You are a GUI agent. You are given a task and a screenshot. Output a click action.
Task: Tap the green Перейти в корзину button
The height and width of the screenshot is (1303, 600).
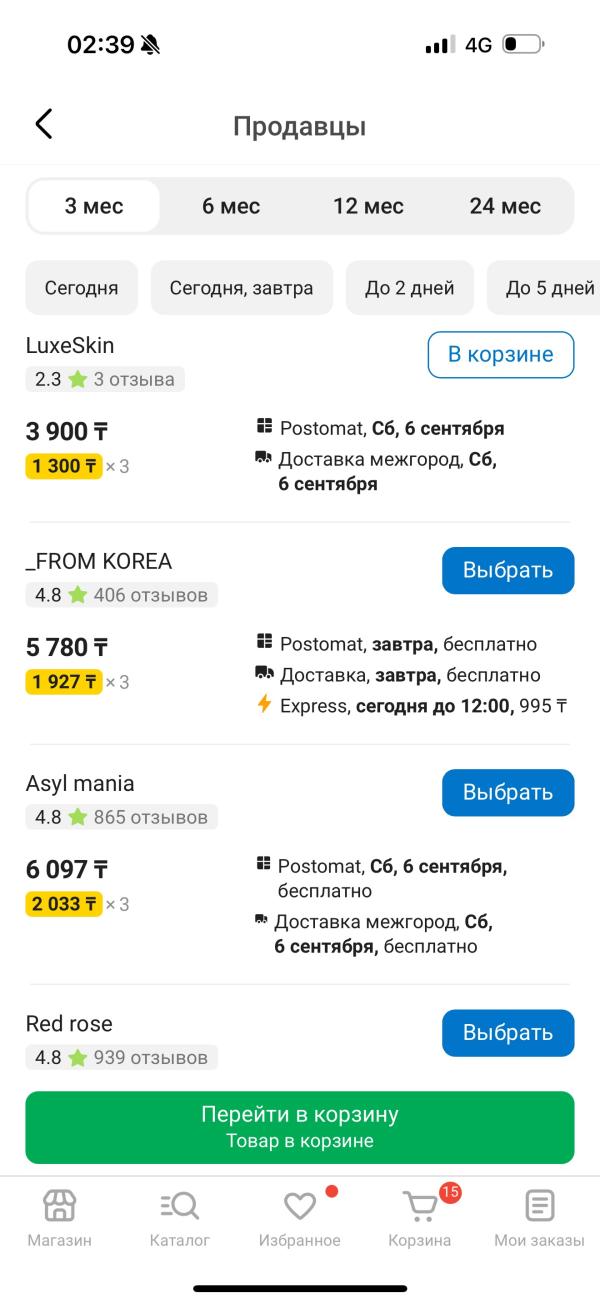tap(300, 1127)
